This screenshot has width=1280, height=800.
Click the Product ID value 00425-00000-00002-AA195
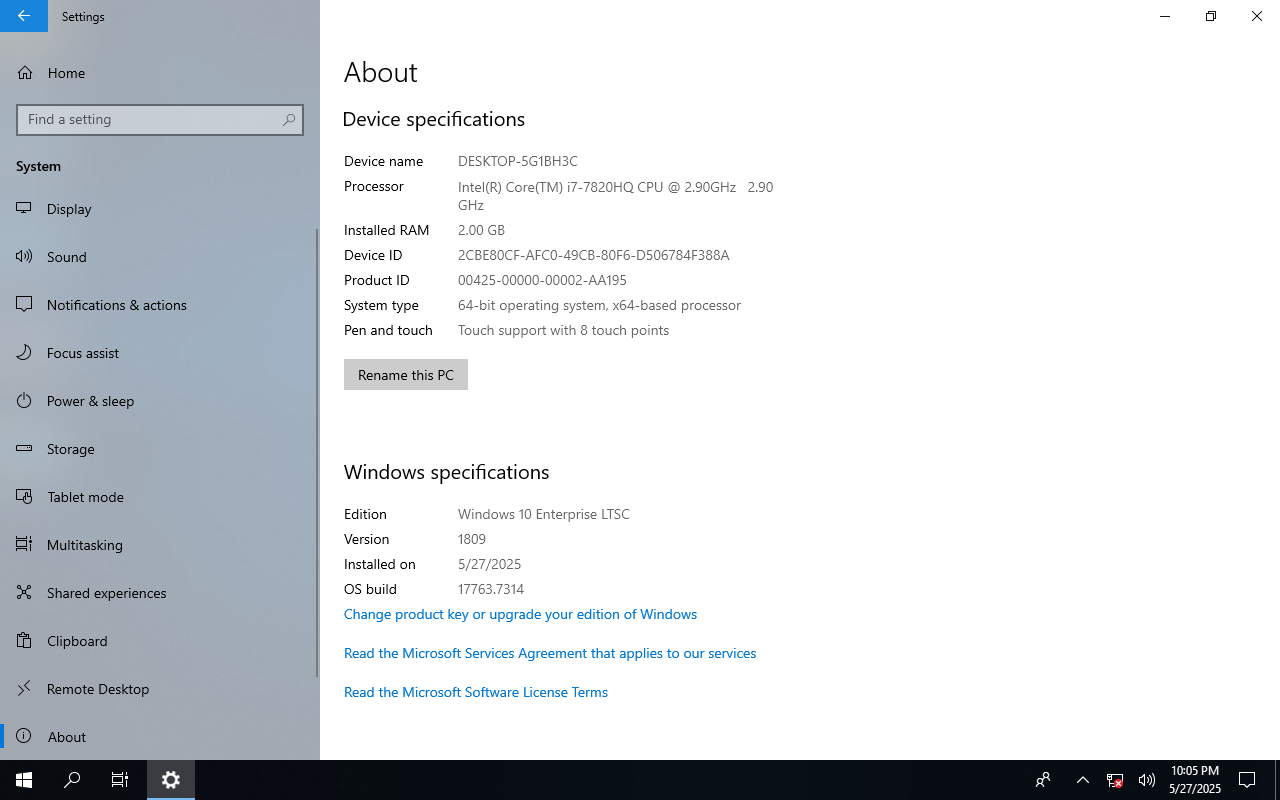(542, 280)
